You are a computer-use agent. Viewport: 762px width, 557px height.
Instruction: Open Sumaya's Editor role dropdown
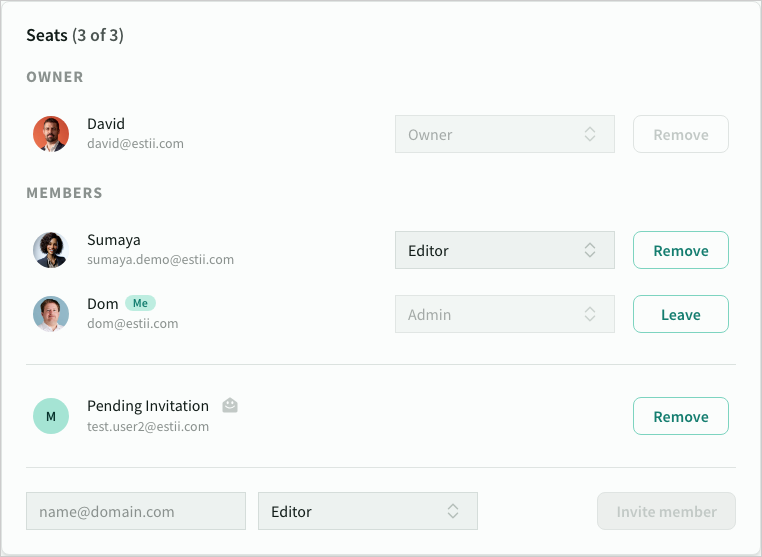(504, 251)
